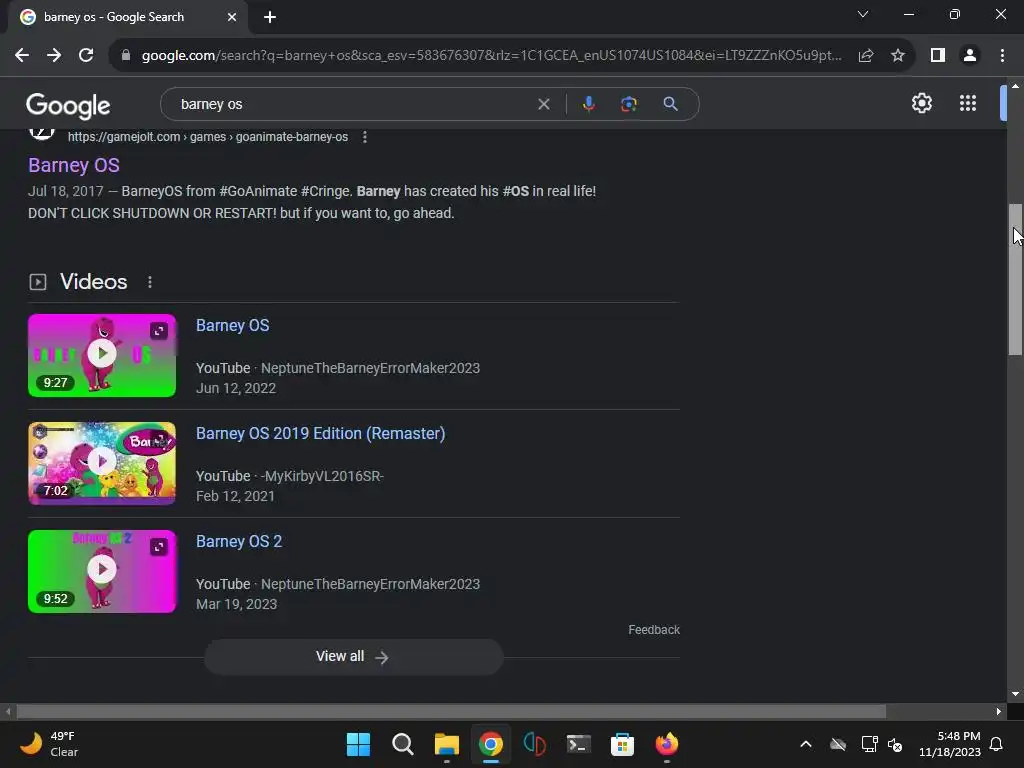Open the Barney OS video link
1024x768 pixels.
[x=232, y=325]
